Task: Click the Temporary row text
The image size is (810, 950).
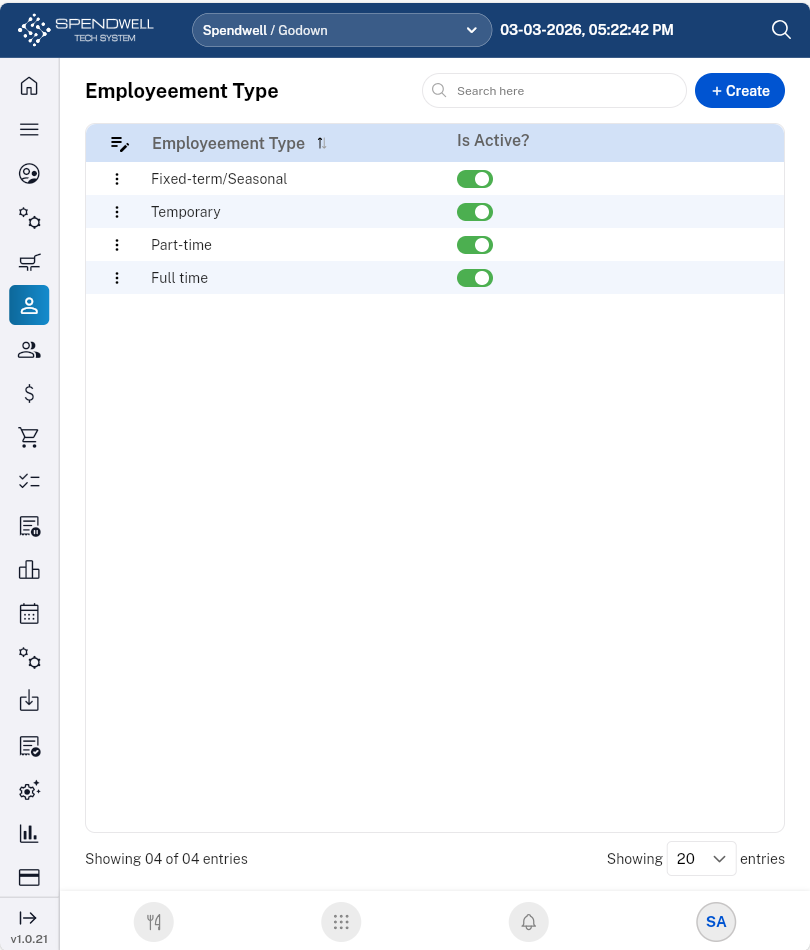Action: coord(185,212)
